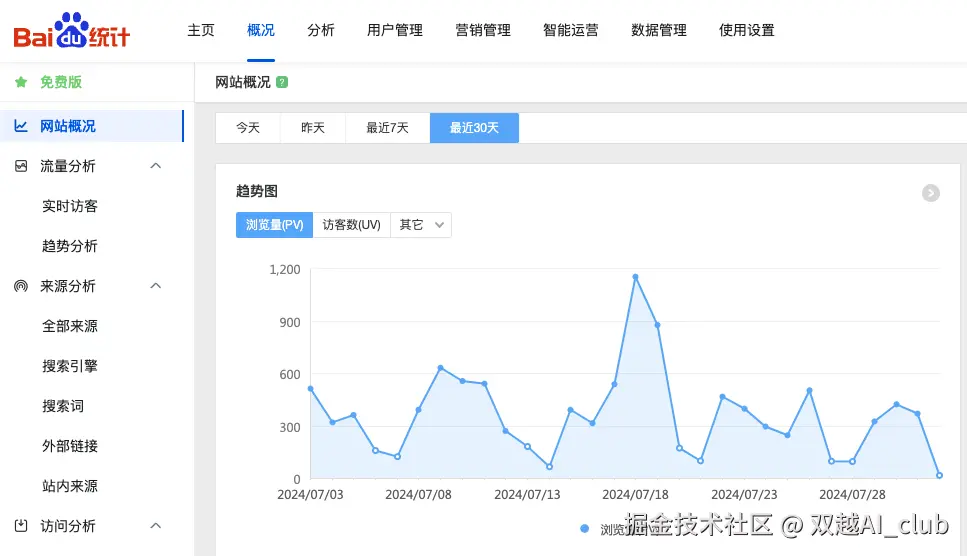The width and height of the screenshot is (967, 556).
Task: Collapse the 流量分析 section chevron
Action: (x=156, y=166)
